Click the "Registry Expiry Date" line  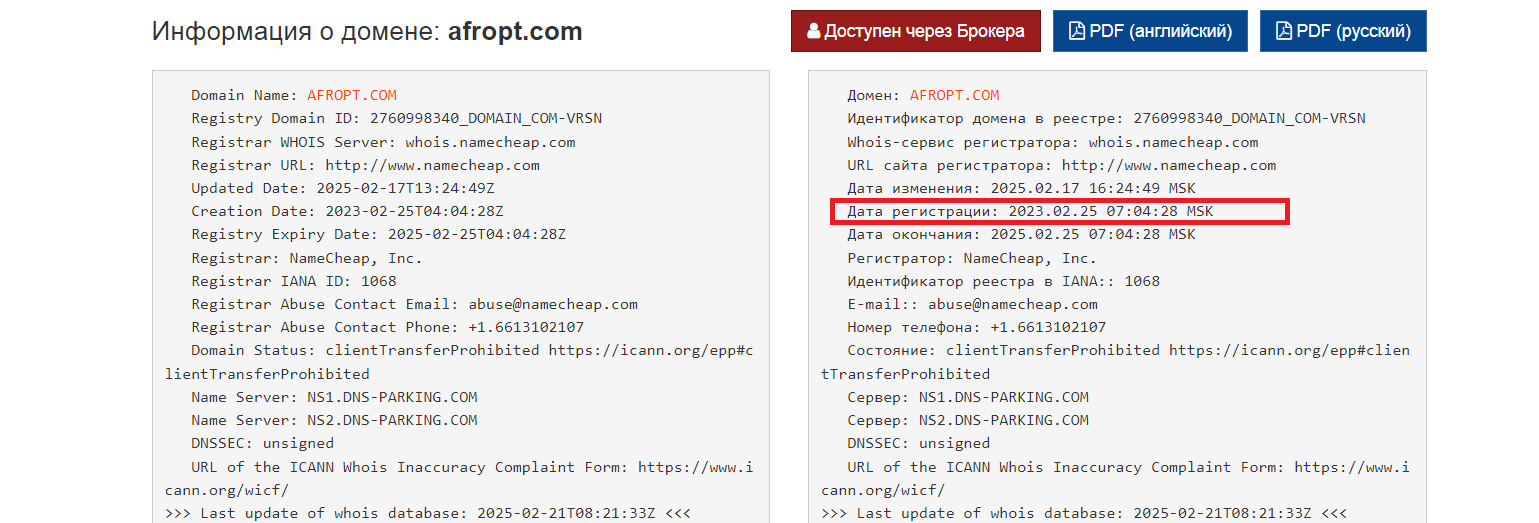click(379, 234)
